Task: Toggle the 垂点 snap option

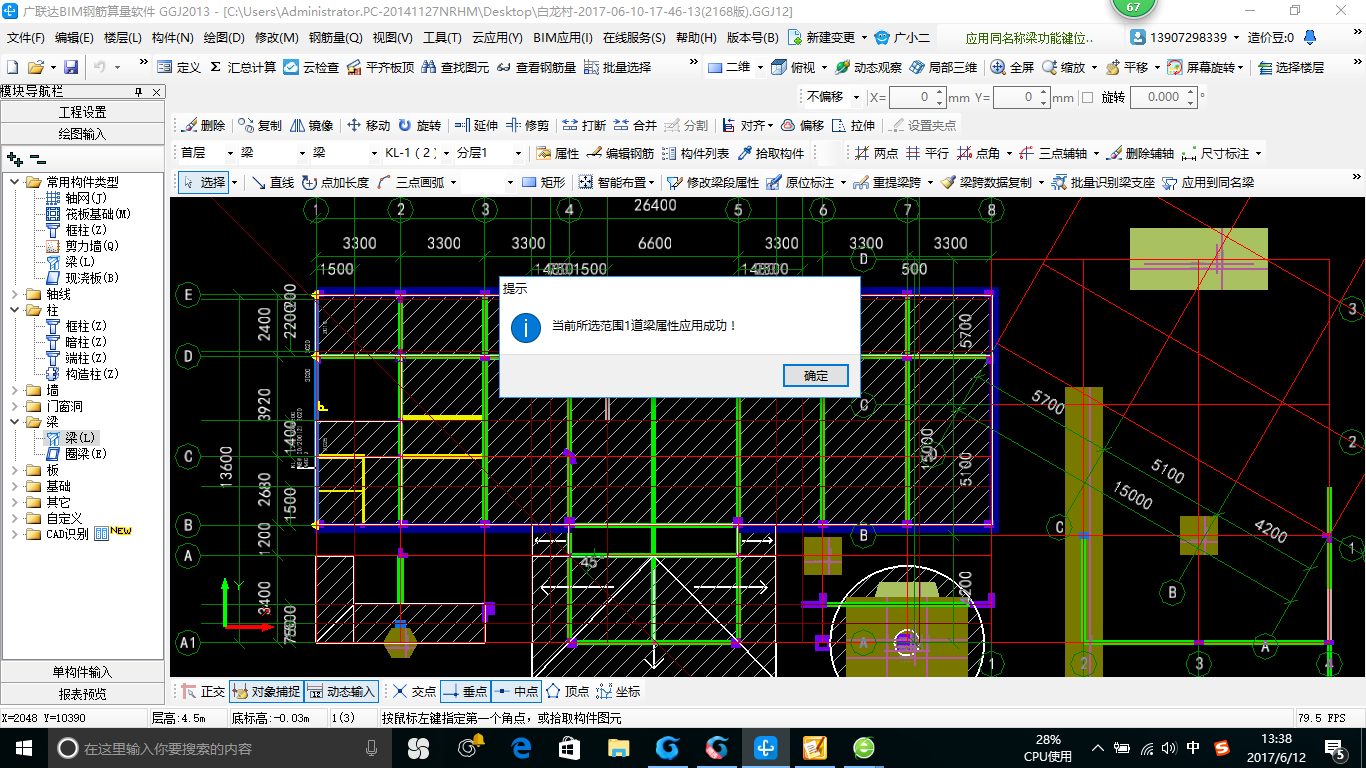Action: (465, 691)
